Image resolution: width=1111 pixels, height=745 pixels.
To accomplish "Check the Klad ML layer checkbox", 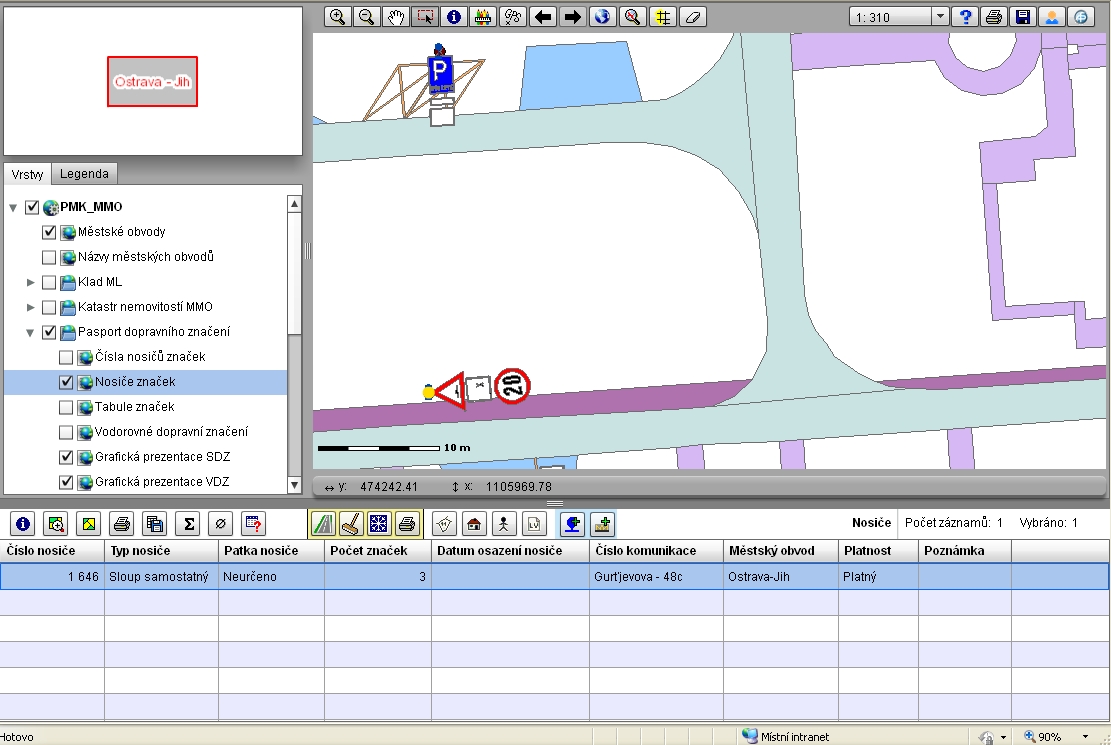I will 49,282.
